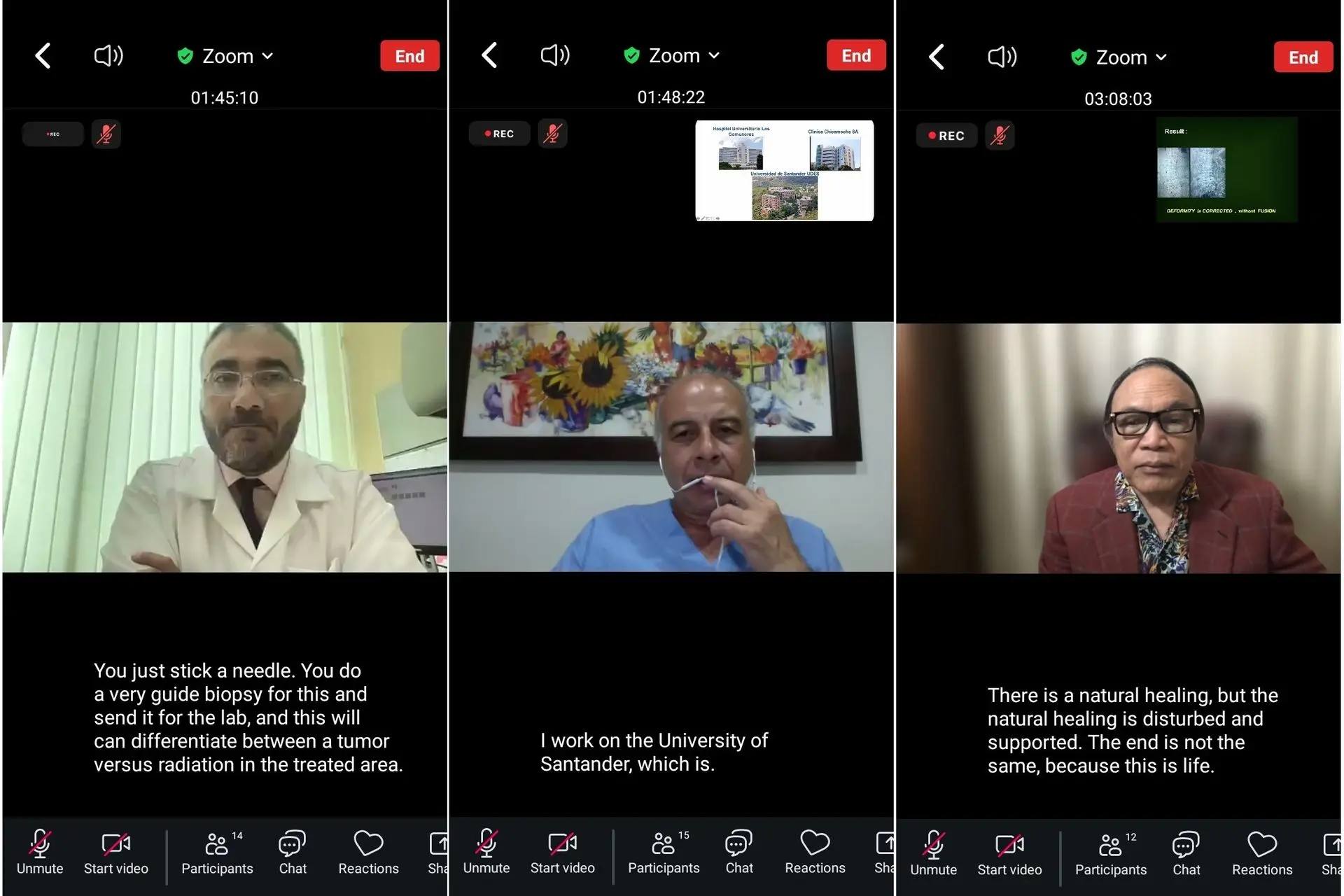Tap Share icon in 01:45:10 meeting toolbar
This screenshot has height=896, width=1344.
point(438,853)
